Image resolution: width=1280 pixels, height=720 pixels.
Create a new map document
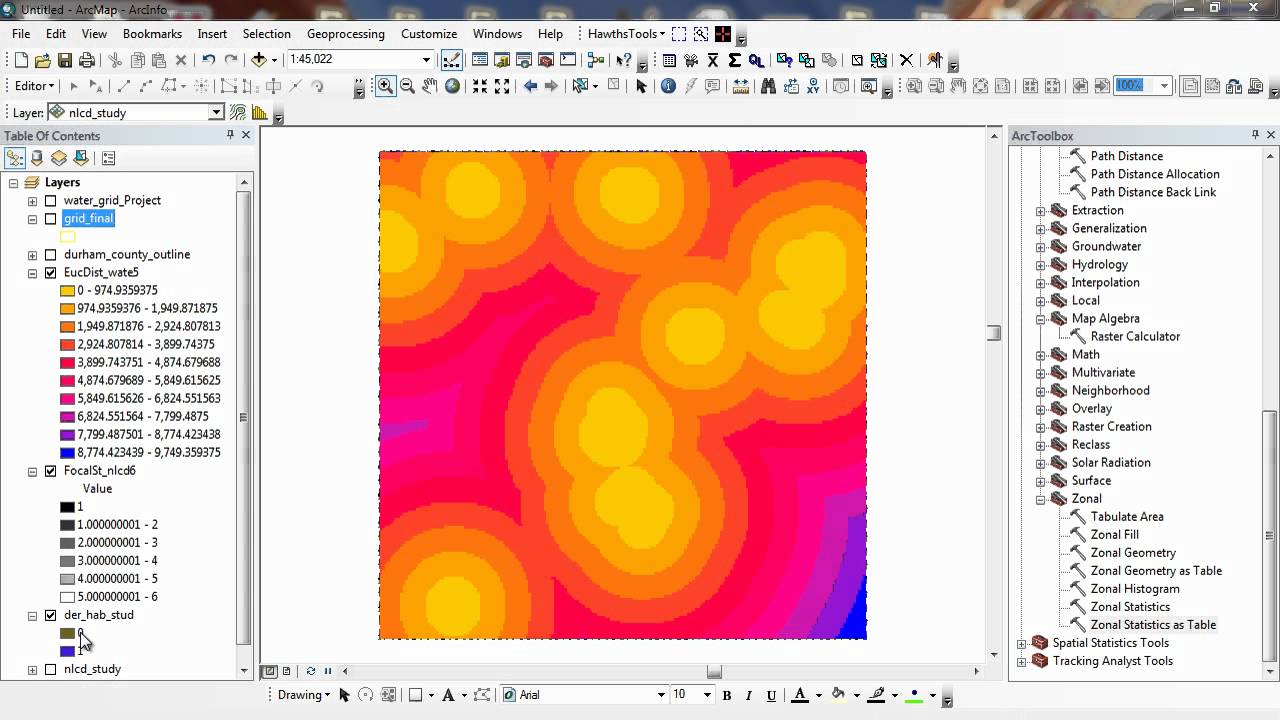(x=21, y=60)
